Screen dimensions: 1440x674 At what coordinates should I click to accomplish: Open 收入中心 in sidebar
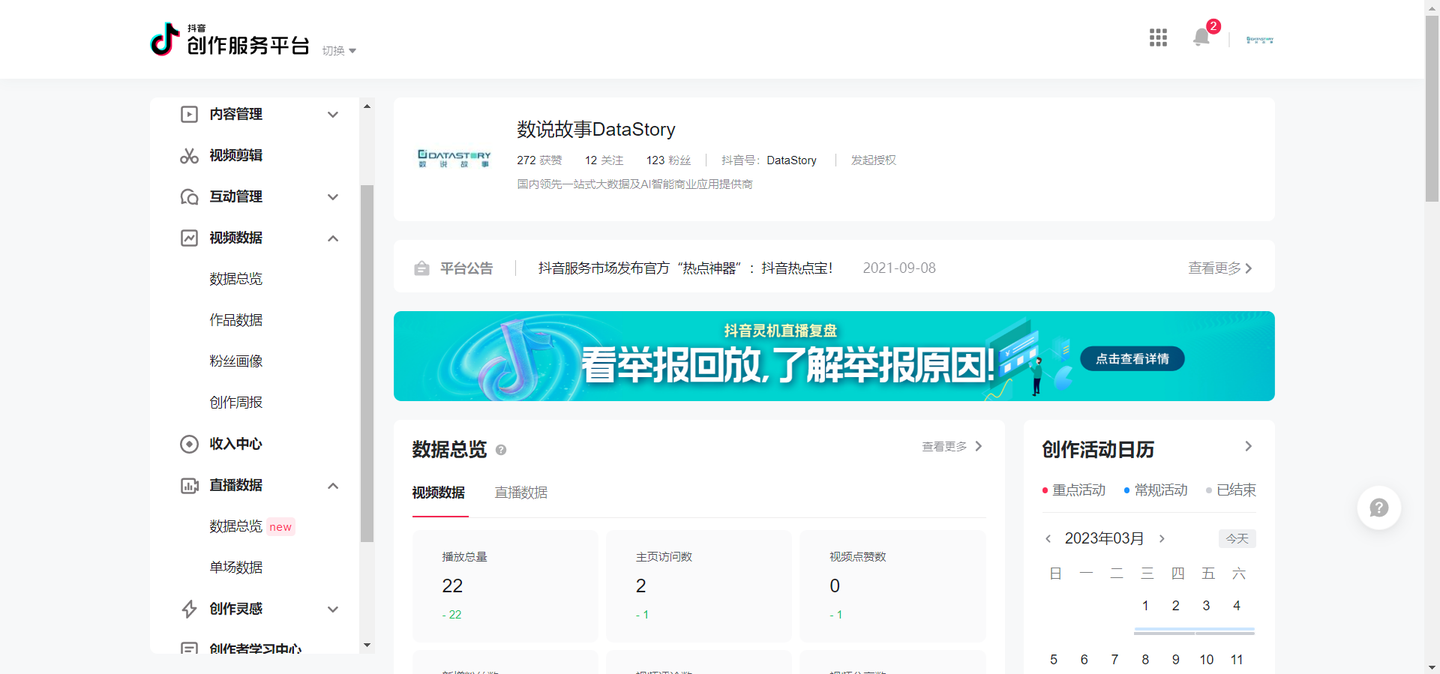click(236, 444)
